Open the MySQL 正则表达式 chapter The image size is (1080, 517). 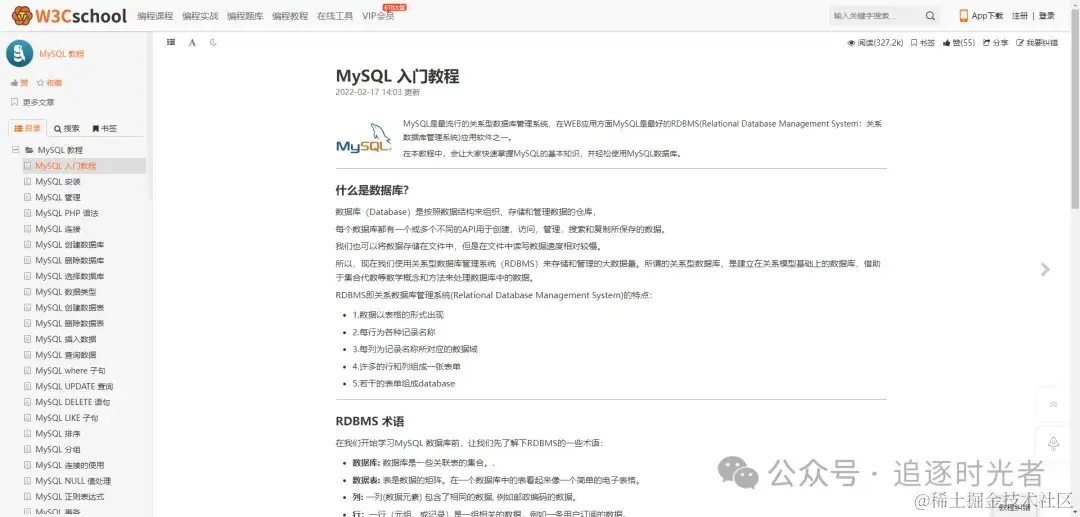[x=70, y=497]
